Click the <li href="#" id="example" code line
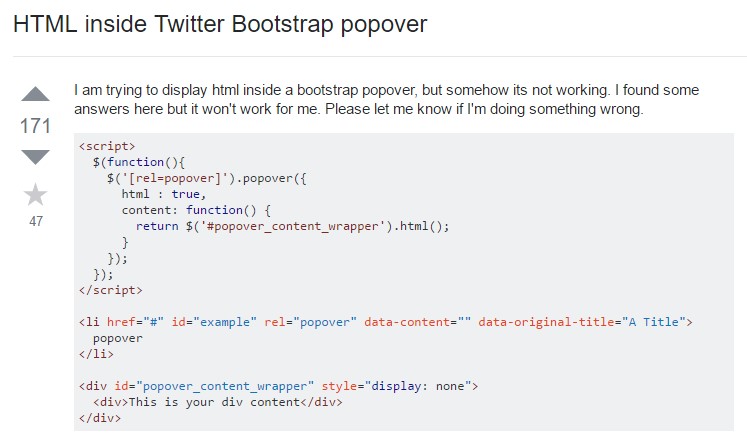 point(386,322)
